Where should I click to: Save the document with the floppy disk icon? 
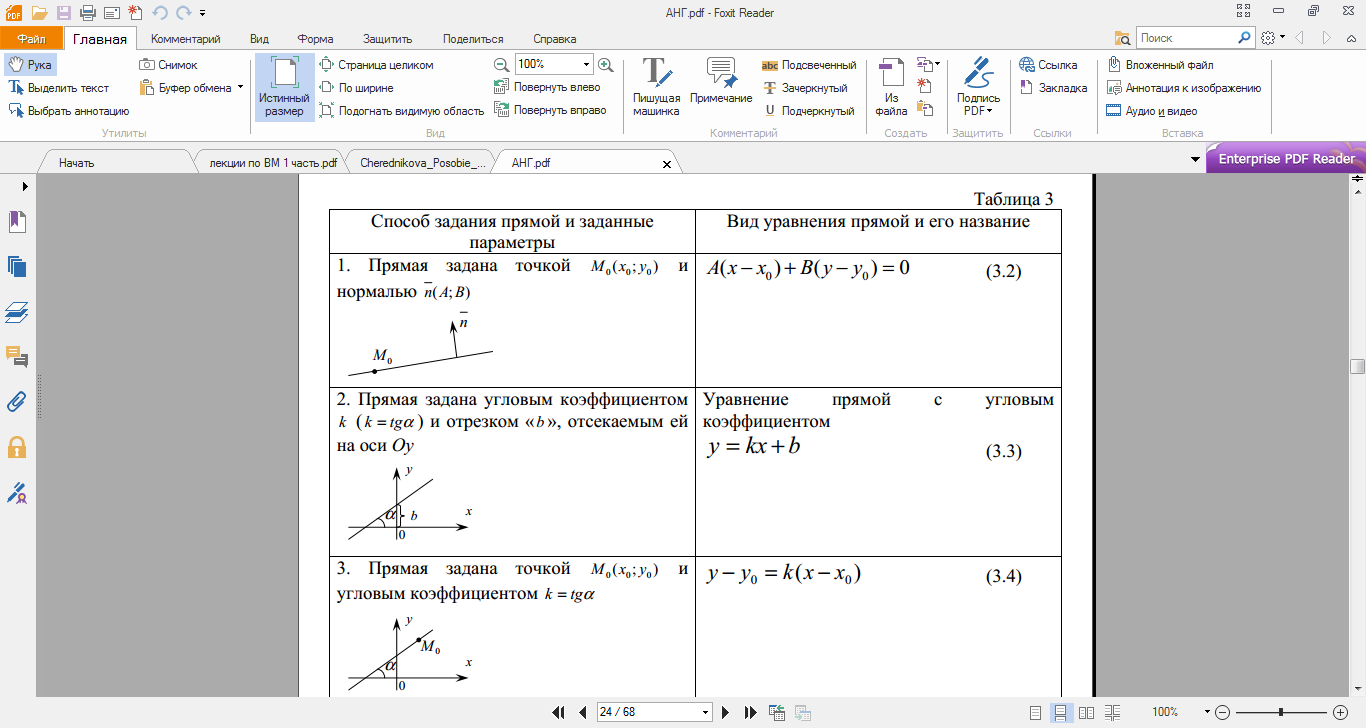click(x=64, y=13)
